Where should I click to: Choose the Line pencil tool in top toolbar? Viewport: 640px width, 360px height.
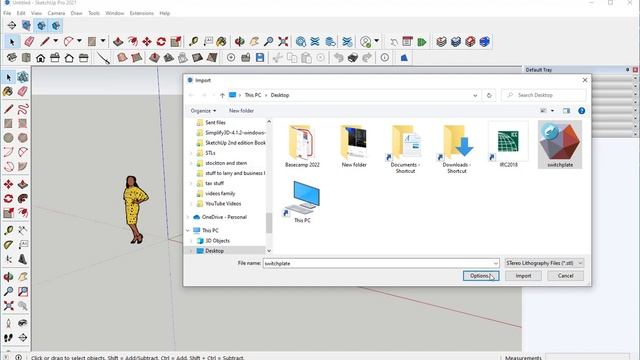tap(45, 42)
